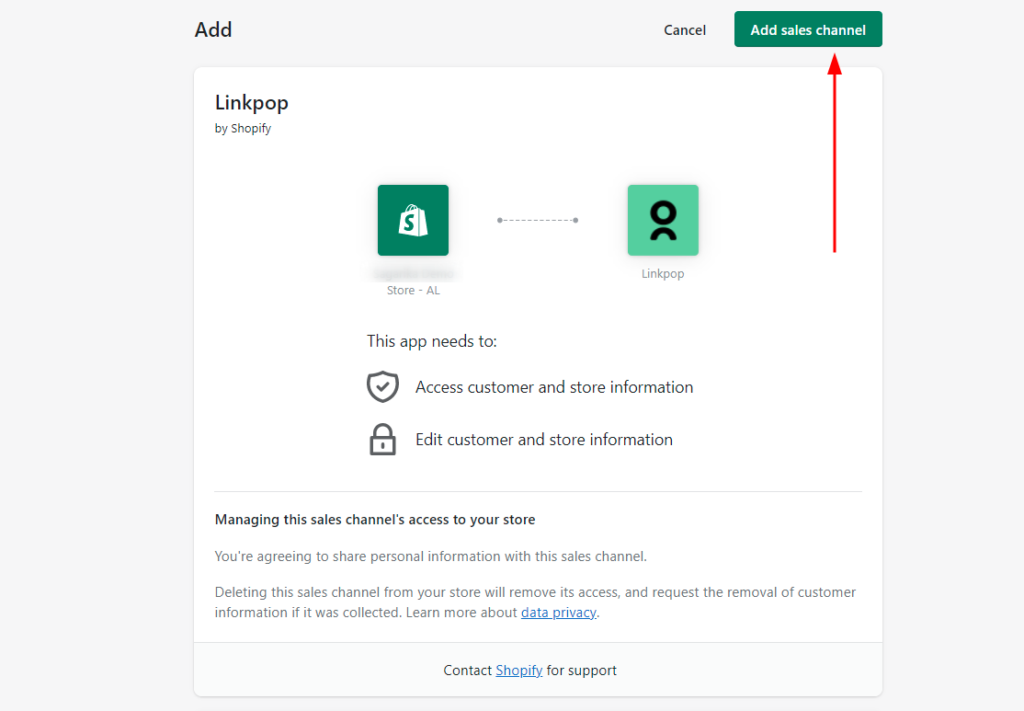
Task: Cancel adding the sales channel
Action: pos(684,30)
